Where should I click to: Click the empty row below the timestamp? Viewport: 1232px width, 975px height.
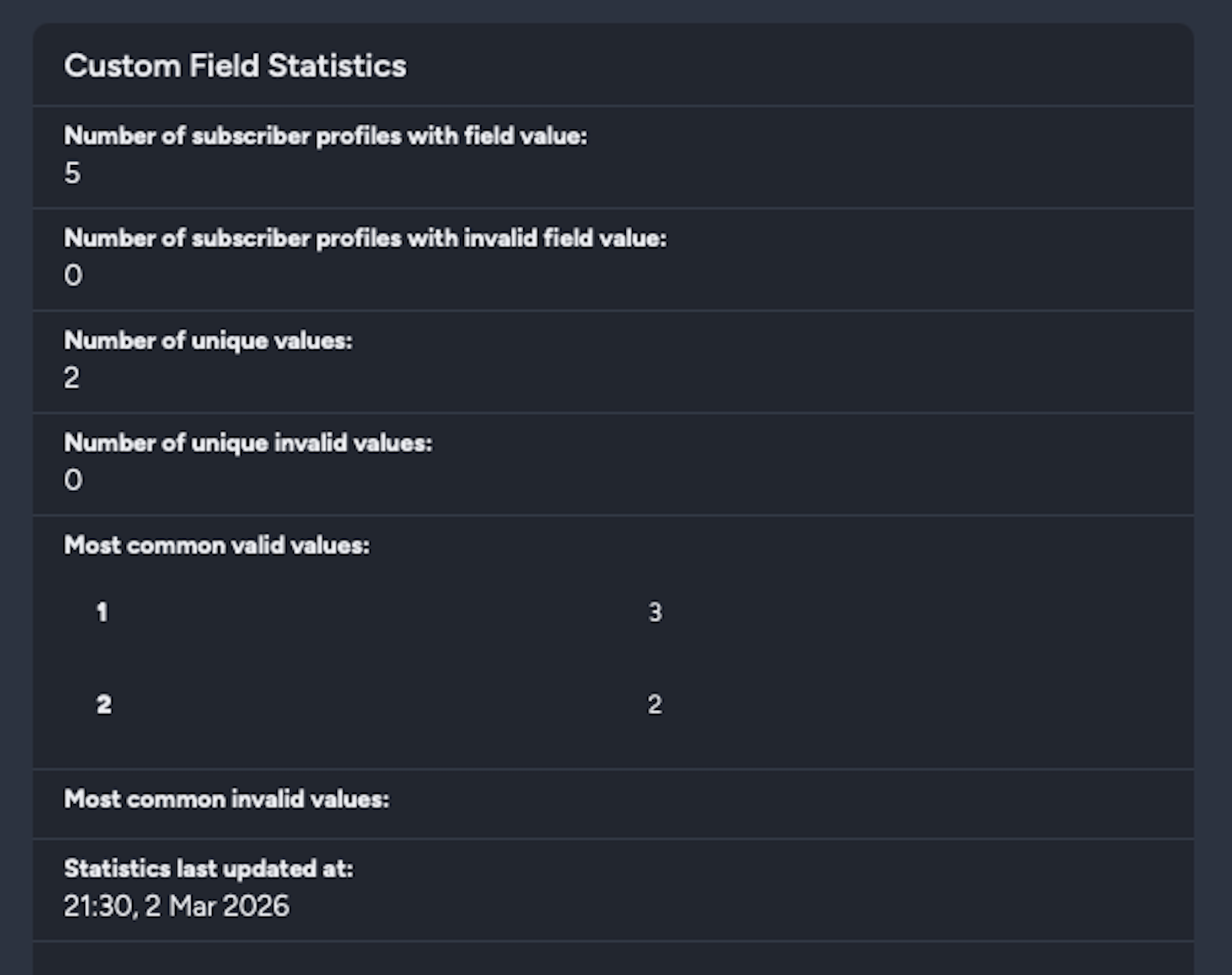click(613, 958)
